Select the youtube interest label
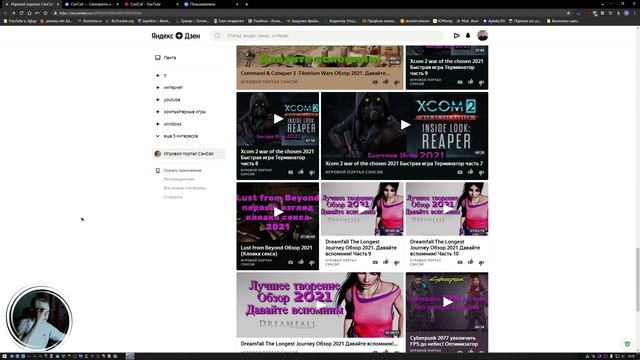Viewport: 640px width, 360px height. coord(172,100)
